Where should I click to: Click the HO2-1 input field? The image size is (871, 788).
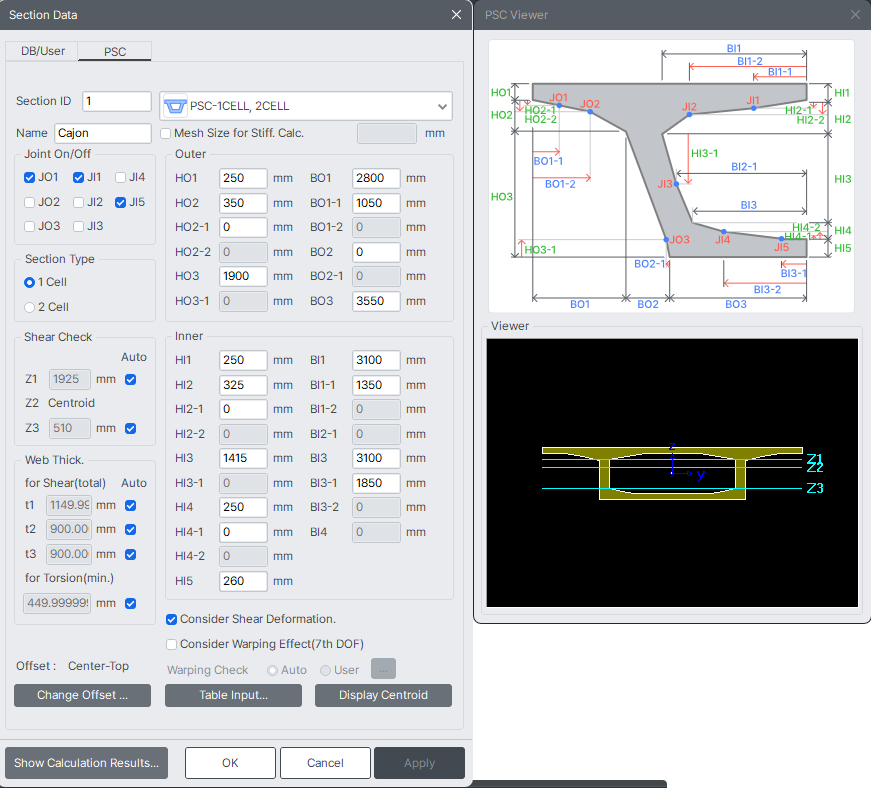(243, 227)
